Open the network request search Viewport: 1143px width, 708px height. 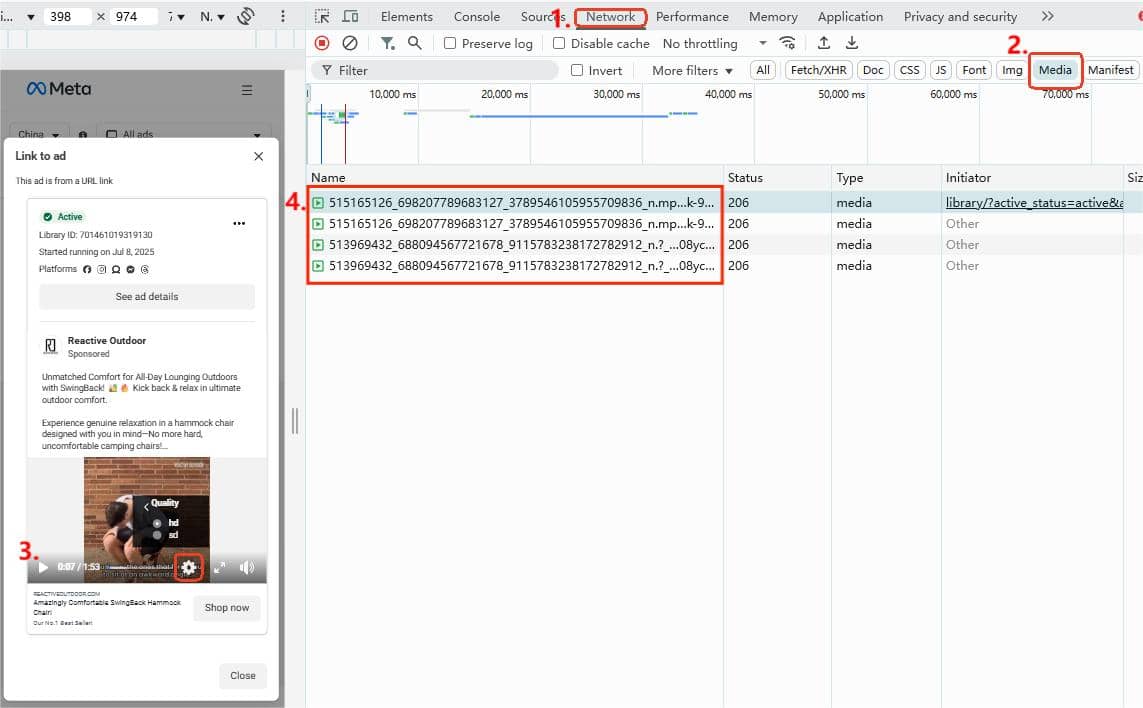pos(414,43)
